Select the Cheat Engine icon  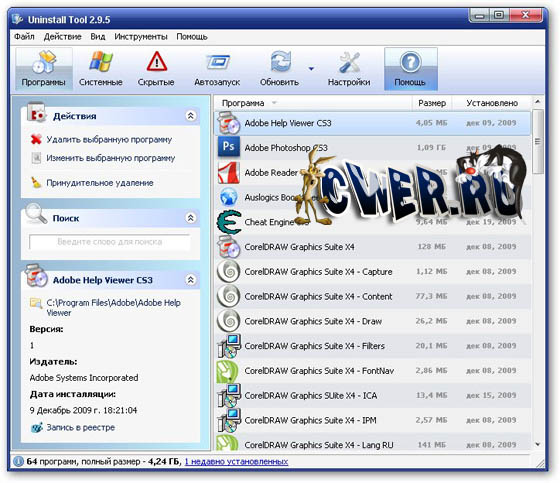(x=229, y=222)
